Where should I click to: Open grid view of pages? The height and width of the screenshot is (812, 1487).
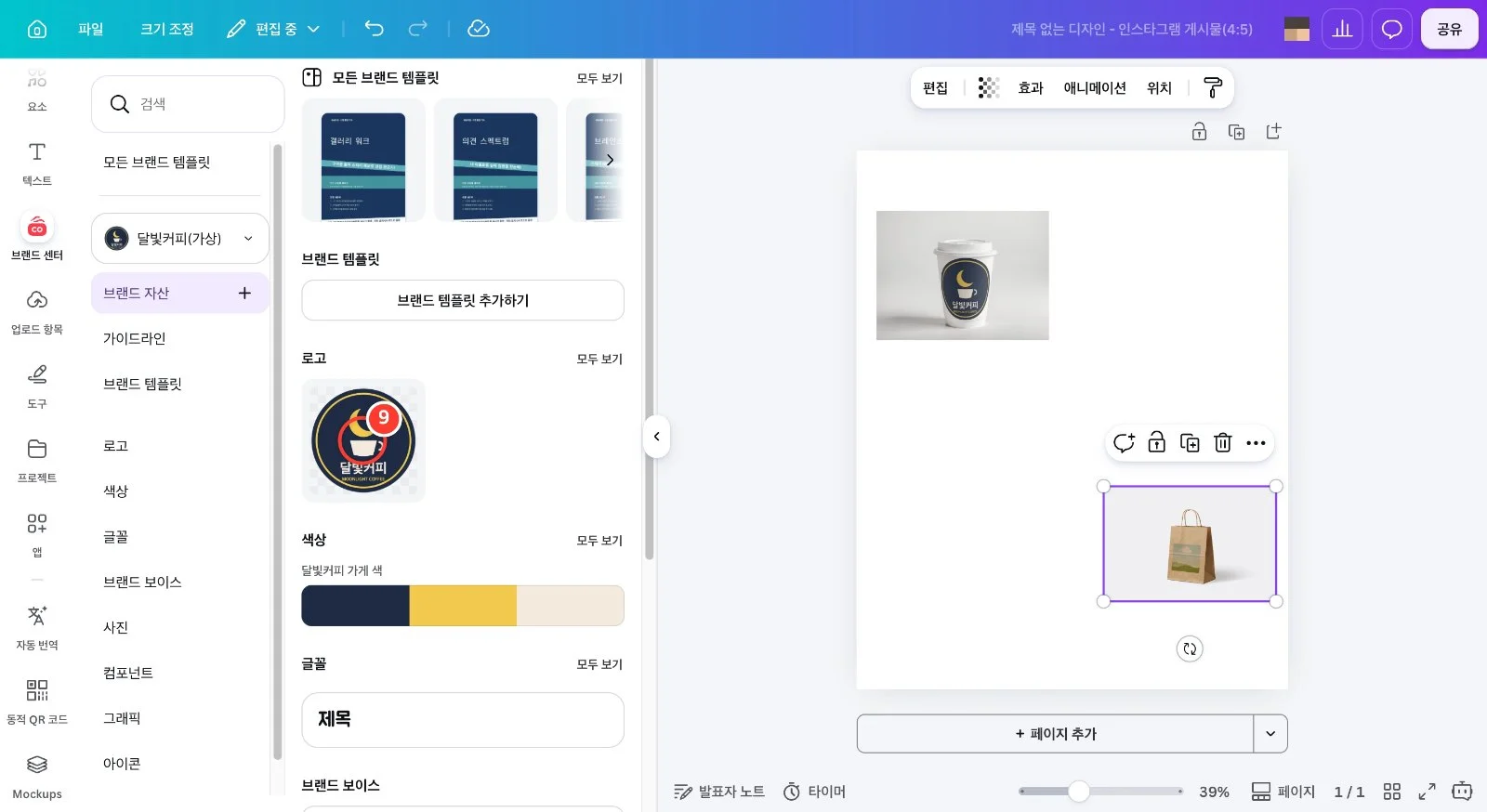coord(1391,792)
